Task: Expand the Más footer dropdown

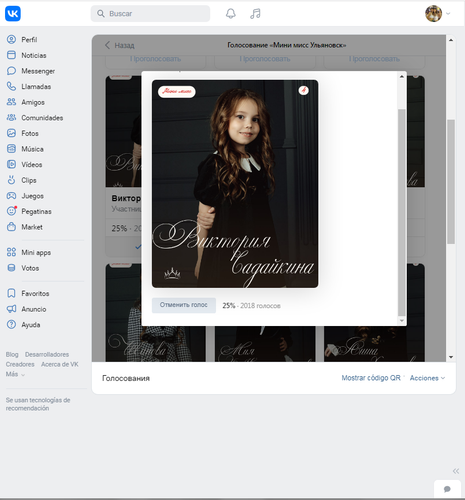Action: coord(15,374)
